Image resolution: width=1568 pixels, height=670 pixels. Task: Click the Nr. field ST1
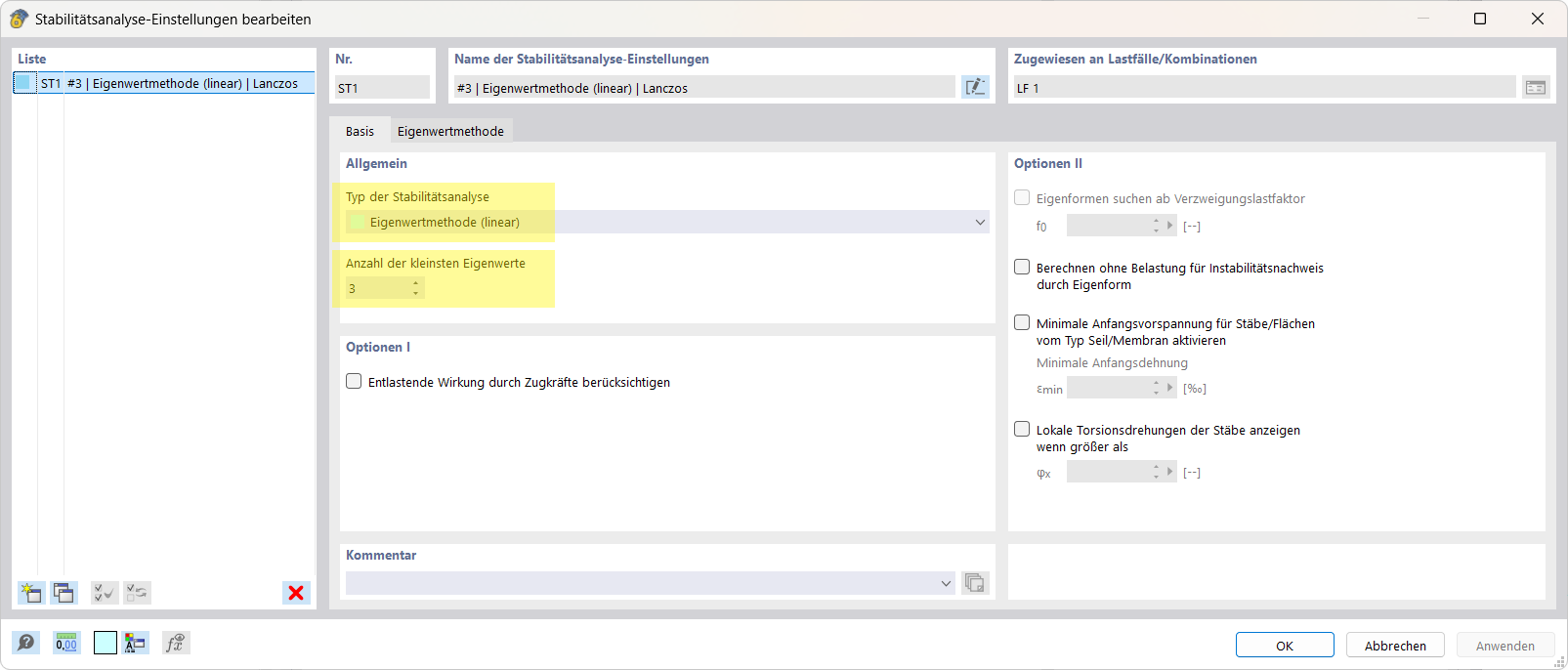point(382,88)
